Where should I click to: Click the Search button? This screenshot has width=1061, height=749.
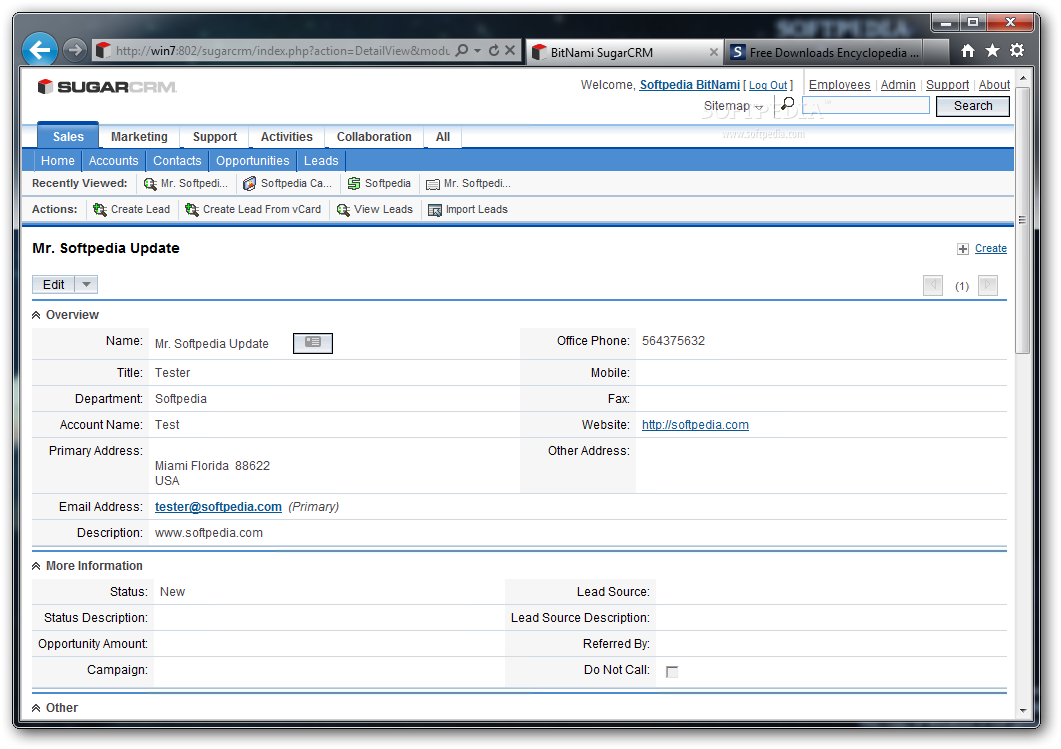click(972, 106)
